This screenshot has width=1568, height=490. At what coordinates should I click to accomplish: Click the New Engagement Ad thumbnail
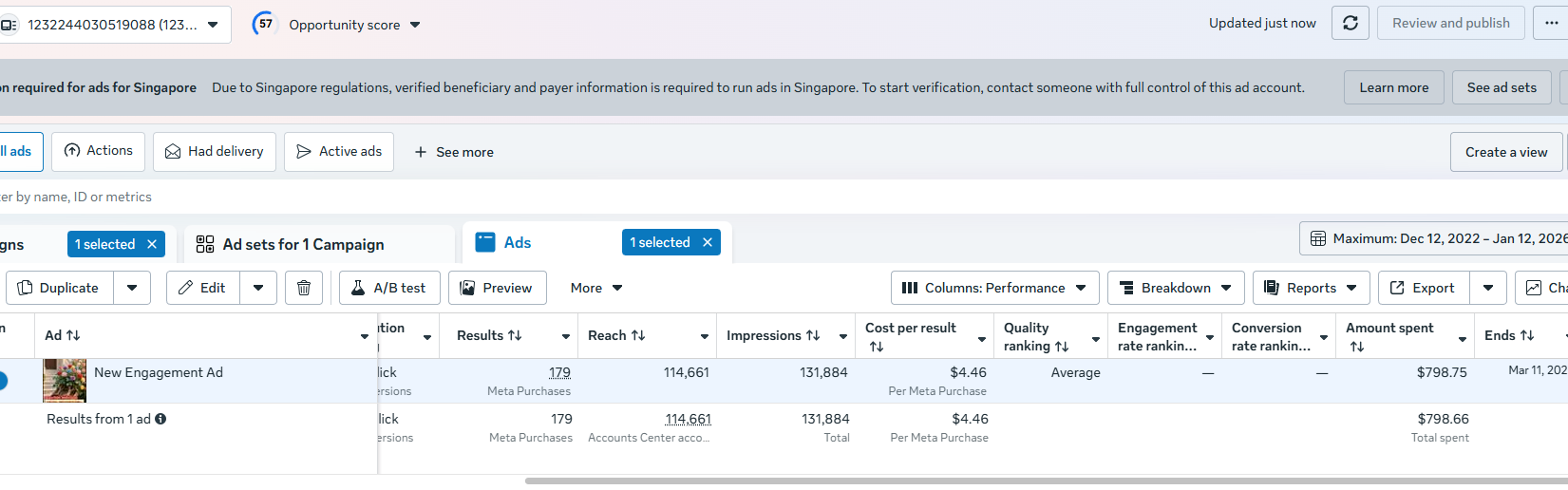point(65,381)
